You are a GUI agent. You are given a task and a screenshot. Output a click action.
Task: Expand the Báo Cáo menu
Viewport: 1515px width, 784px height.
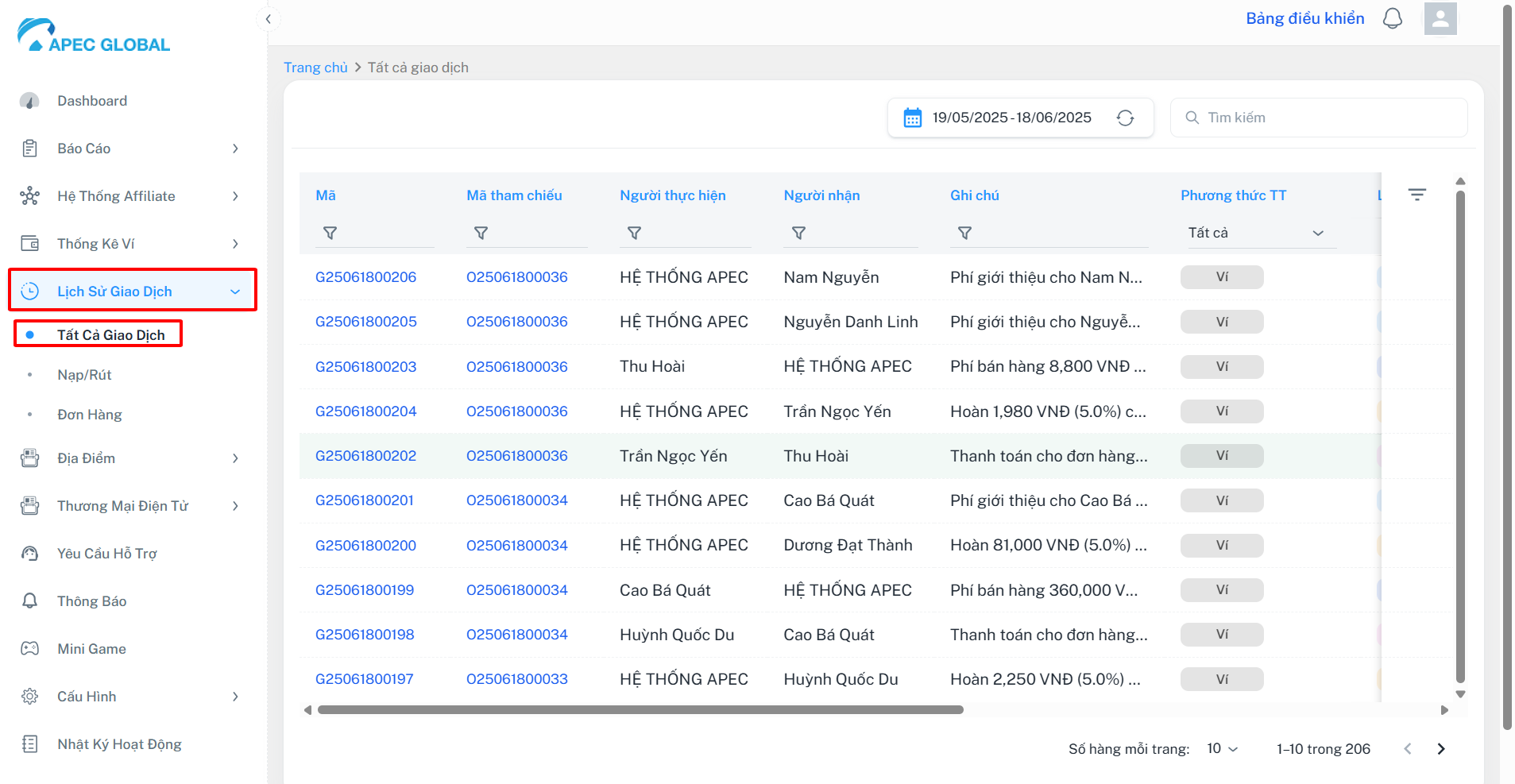click(x=131, y=149)
